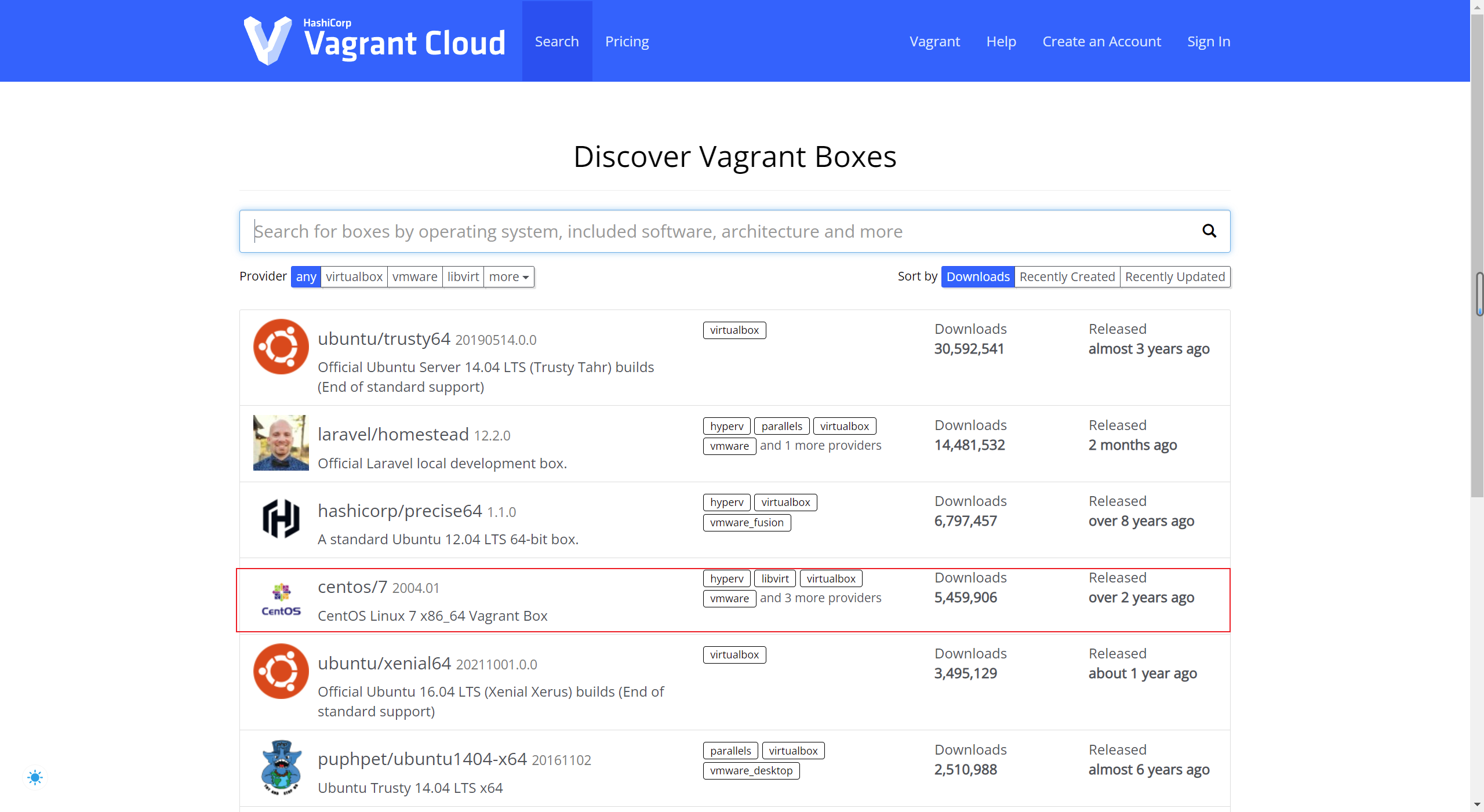
Task: Click the Downloads sort button
Action: pos(976,276)
